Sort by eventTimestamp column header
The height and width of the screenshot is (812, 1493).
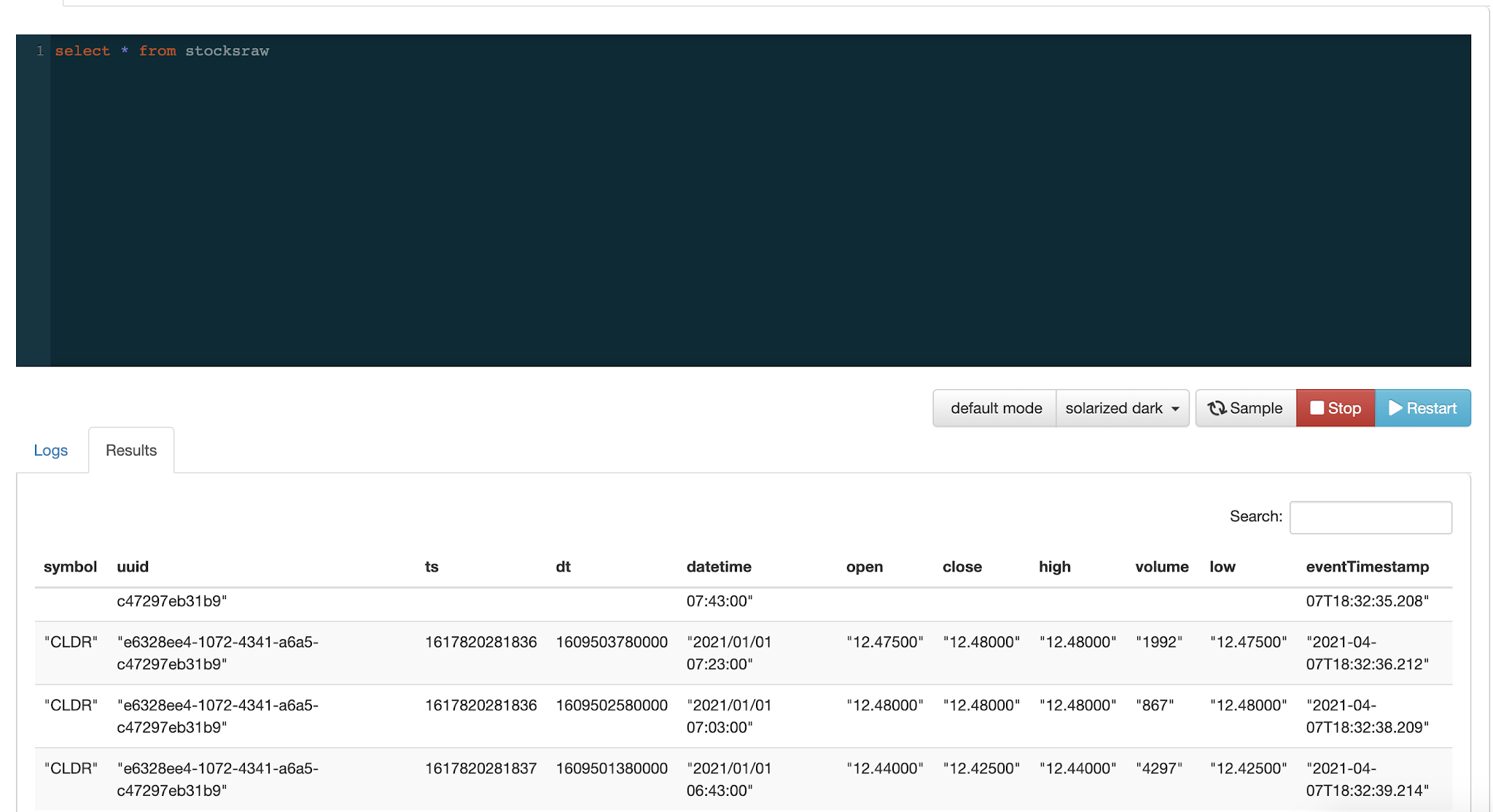pos(1367,567)
